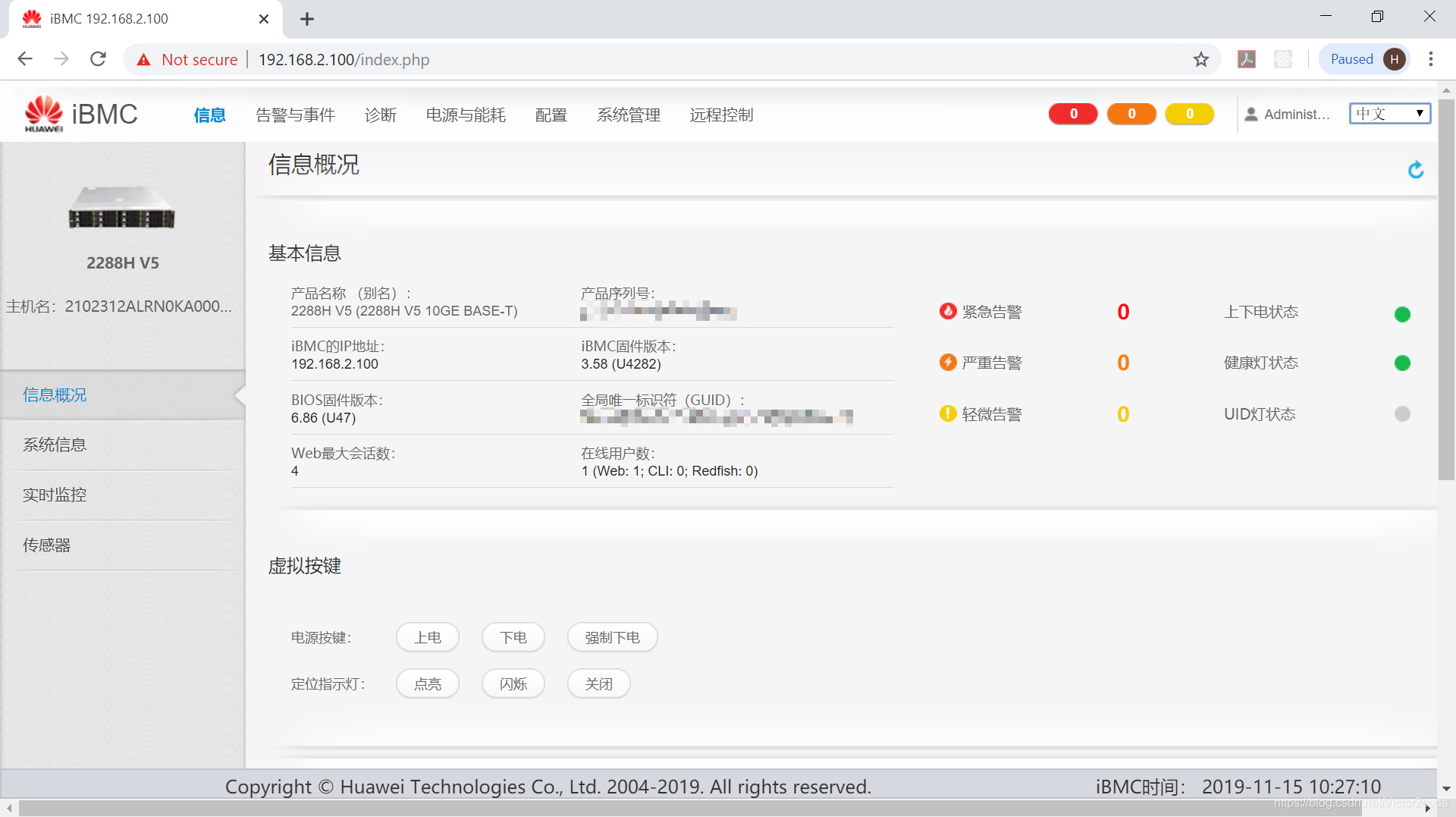The height and width of the screenshot is (817, 1456).
Task: Close the iBMC 192.168.2.100 tab
Action: (x=264, y=19)
